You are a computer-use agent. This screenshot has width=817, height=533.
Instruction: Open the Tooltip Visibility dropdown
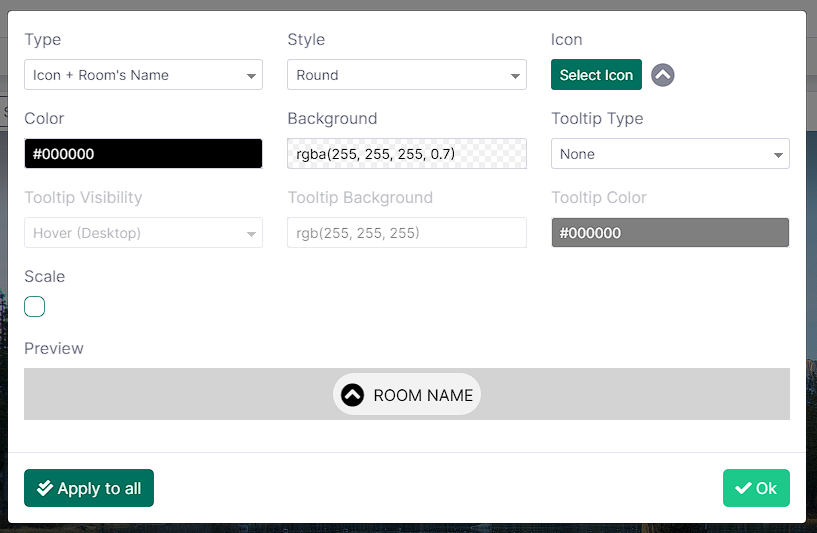143,233
